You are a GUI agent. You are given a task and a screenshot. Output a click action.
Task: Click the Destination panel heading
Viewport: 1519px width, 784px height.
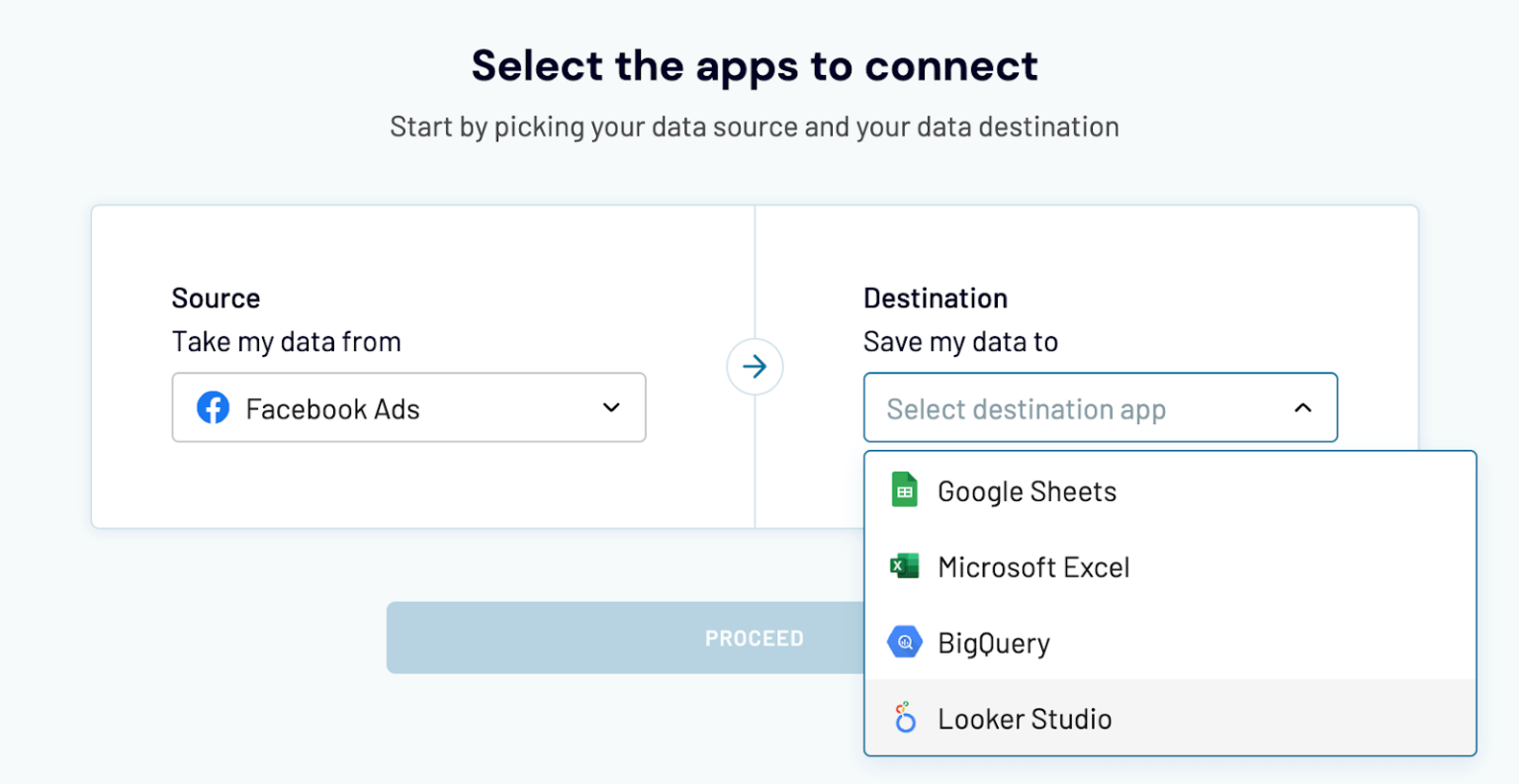coord(935,298)
